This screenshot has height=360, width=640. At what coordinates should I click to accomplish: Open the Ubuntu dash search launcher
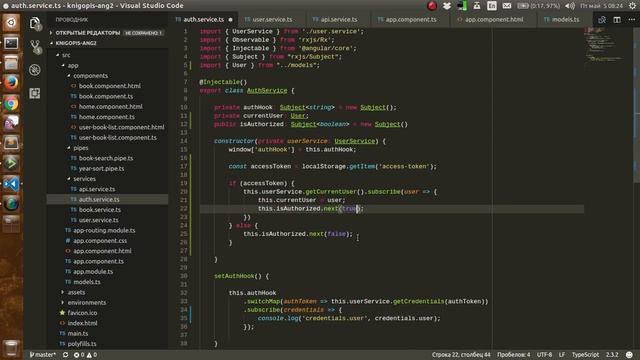[x=11, y=22]
